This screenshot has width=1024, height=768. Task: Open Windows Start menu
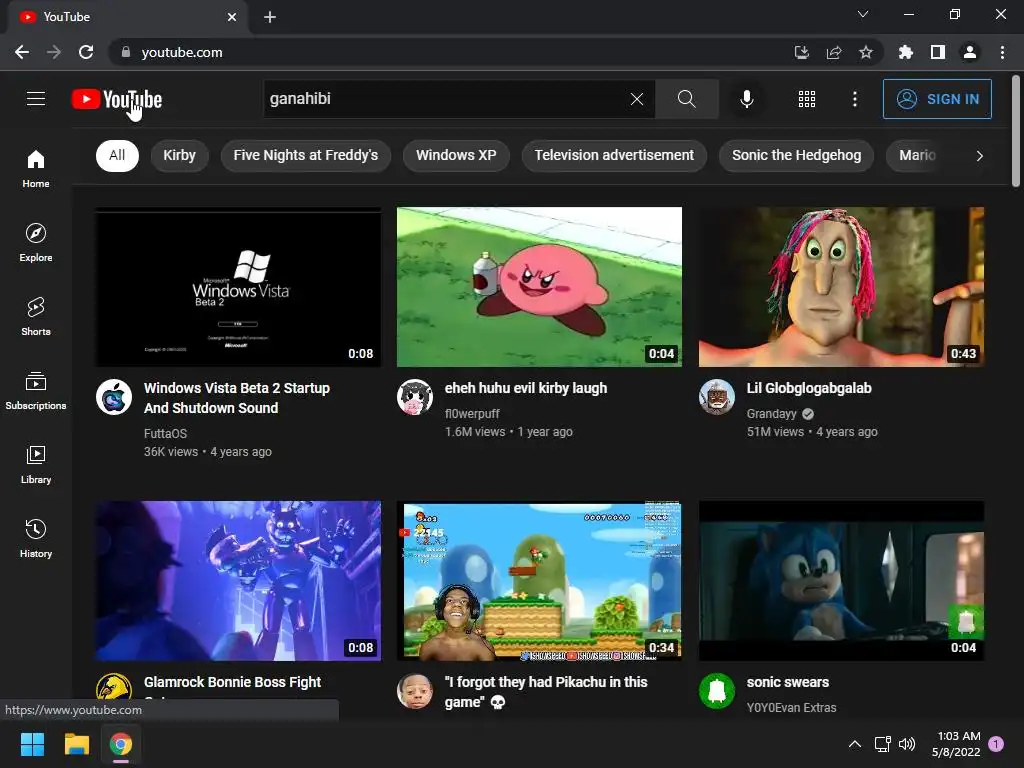[32, 744]
